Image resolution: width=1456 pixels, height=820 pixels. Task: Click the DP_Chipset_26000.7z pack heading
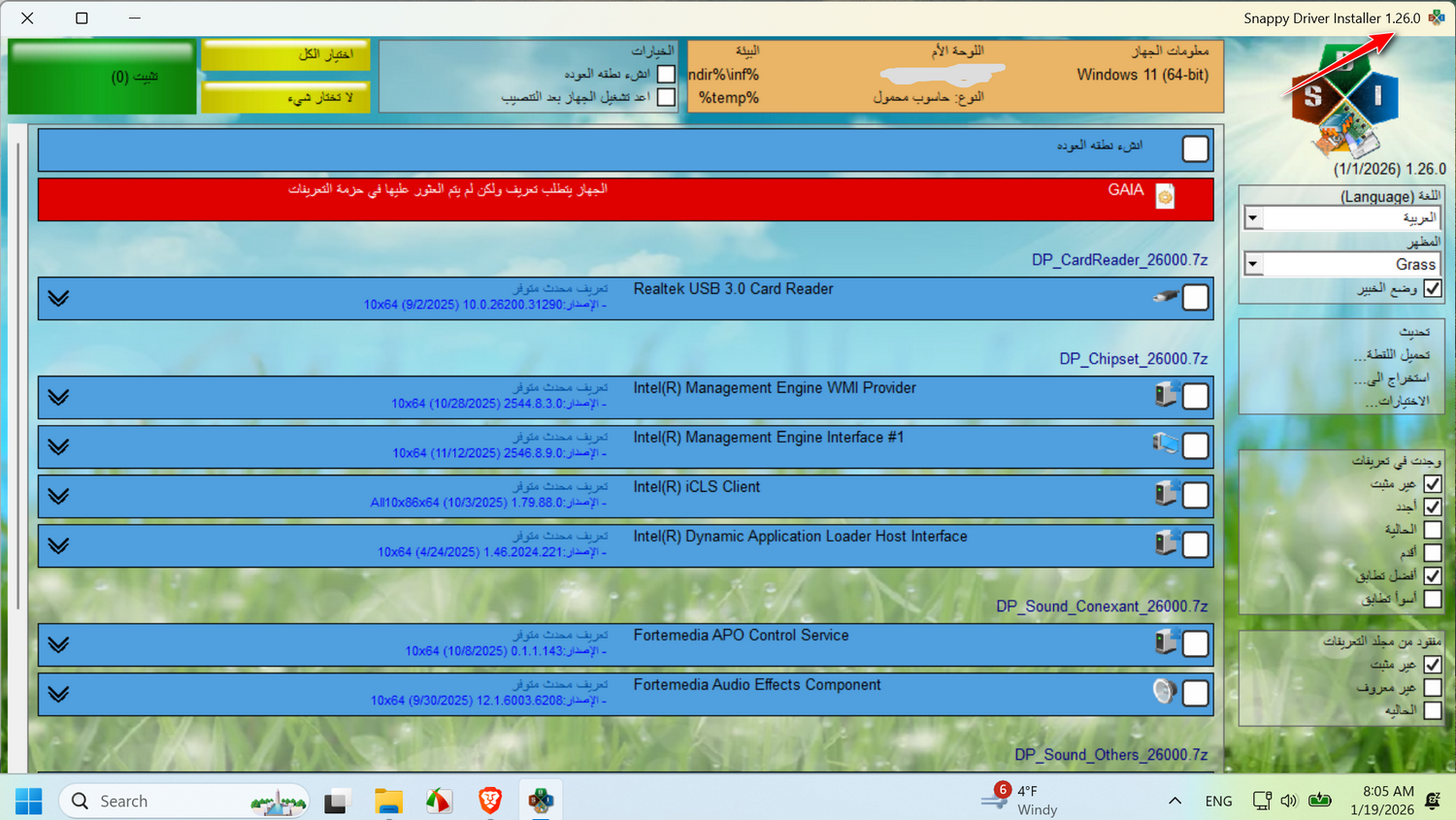pyautogui.click(x=1134, y=359)
